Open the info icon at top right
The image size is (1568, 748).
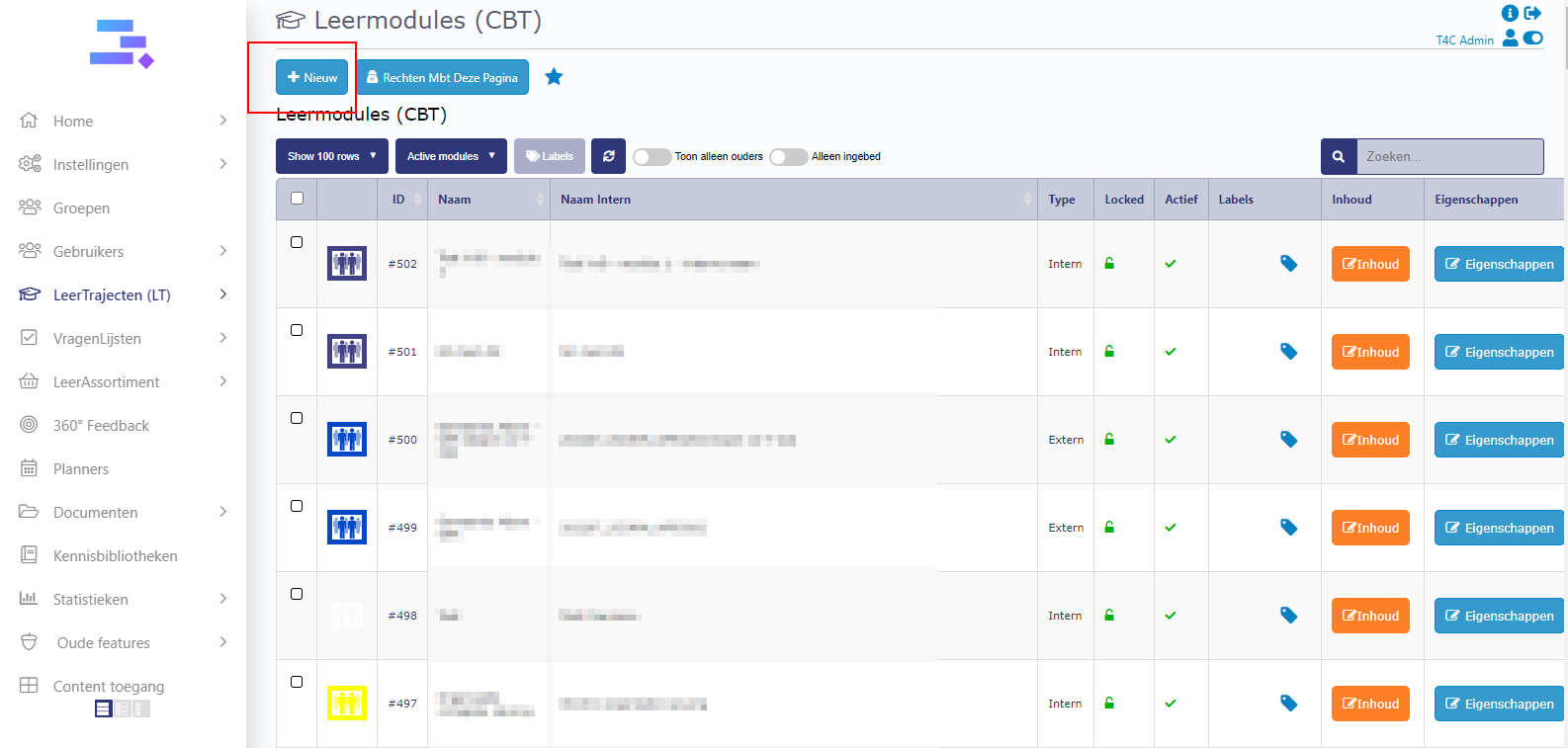[1510, 13]
